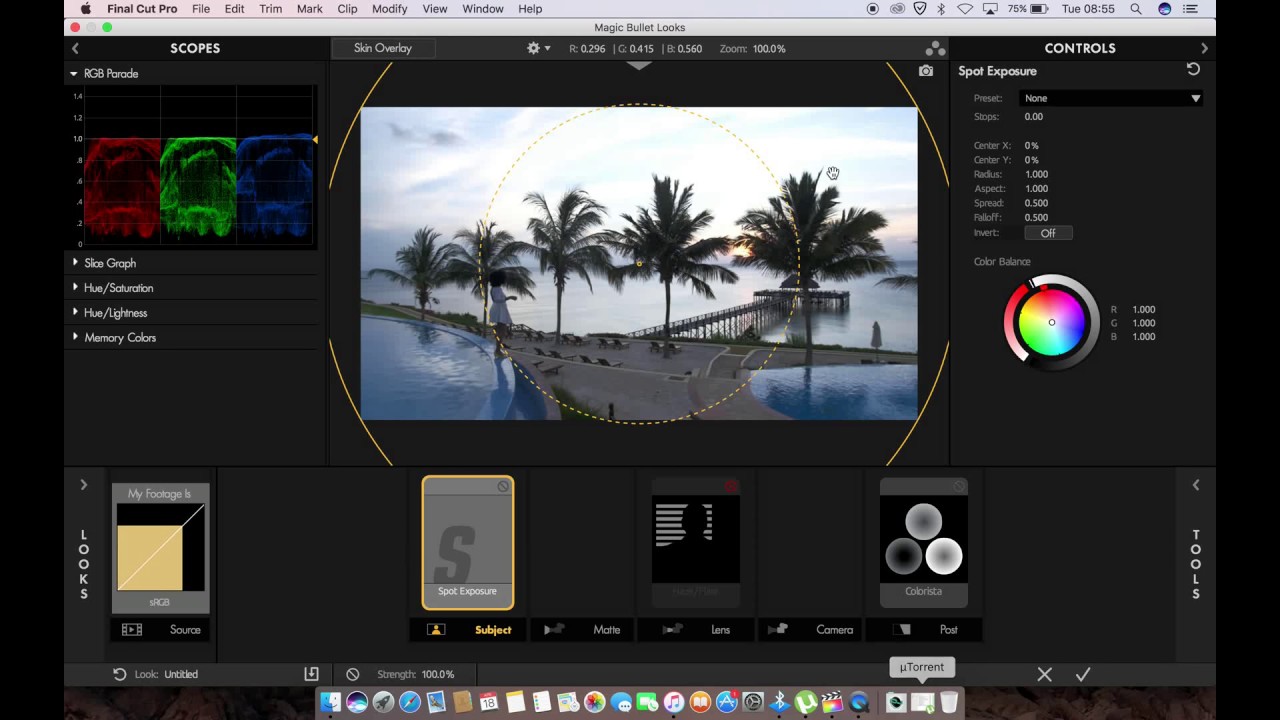This screenshot has height=720, width=1280.
Task: Click the three-dot color wheels icon above viewer
Action: [x=935, y=48]
